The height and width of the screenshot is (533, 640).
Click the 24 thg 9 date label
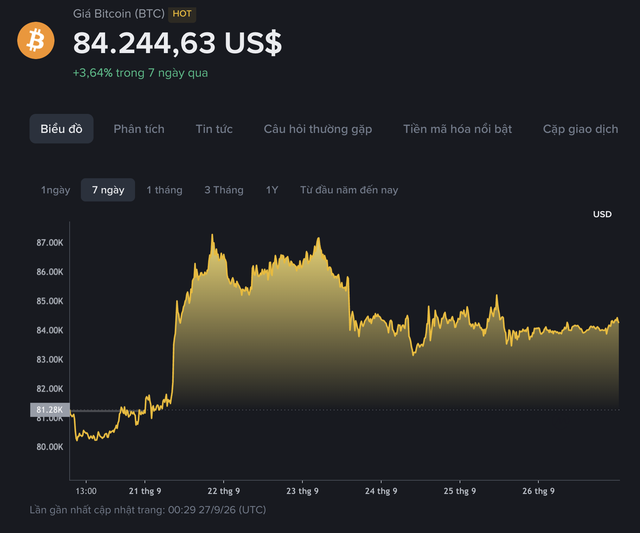(381, 491)
